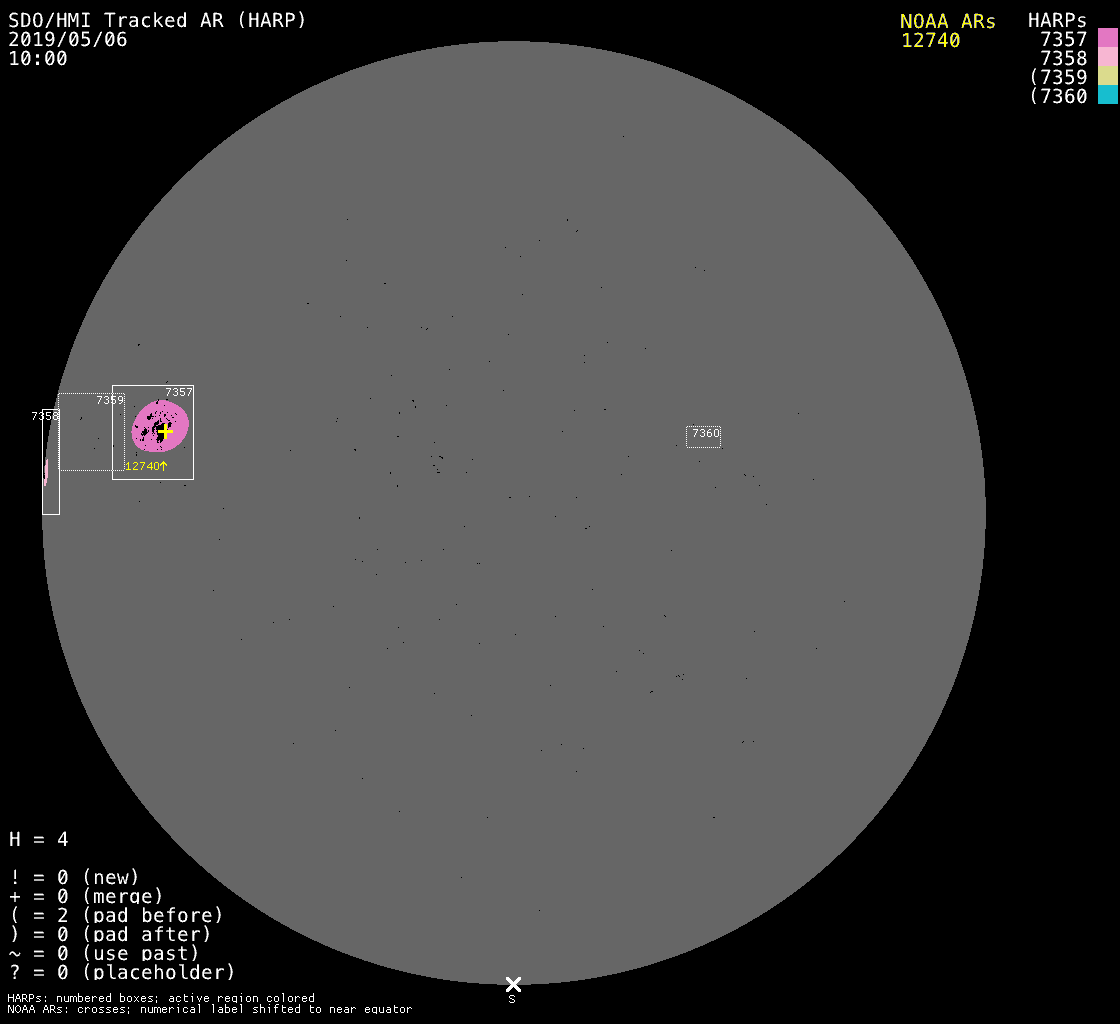Click the 7357 label on the solid box
This screenshot has width=1120, height=1024.
[x=179, y=392]
